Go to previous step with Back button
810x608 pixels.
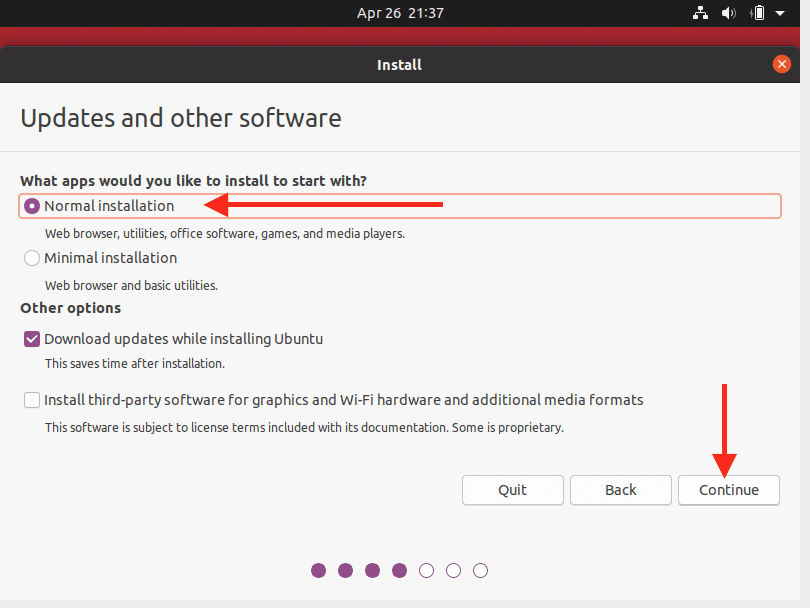point(621,490)
